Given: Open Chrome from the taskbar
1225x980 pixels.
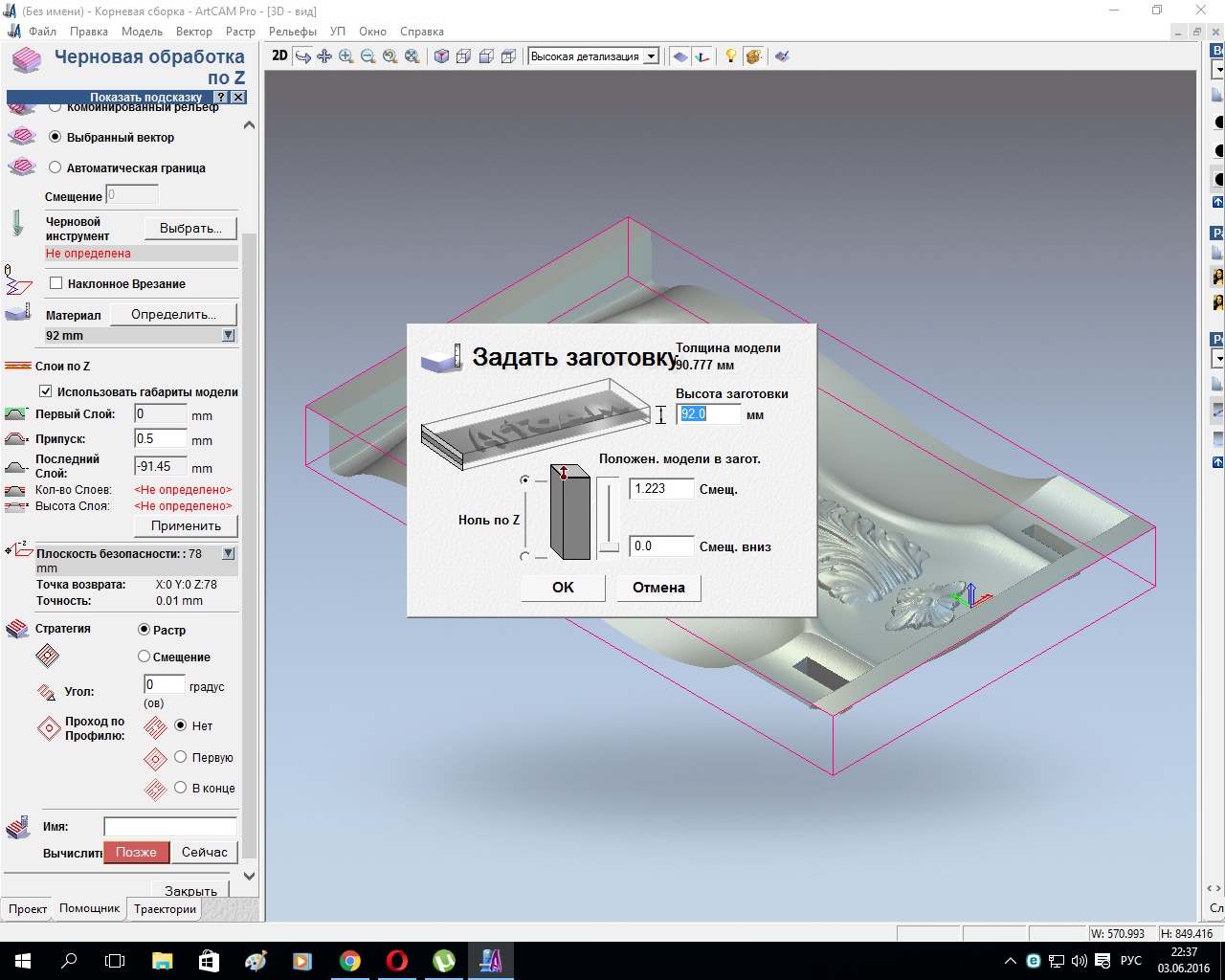Looking at the screenshot, I should 350,961.
